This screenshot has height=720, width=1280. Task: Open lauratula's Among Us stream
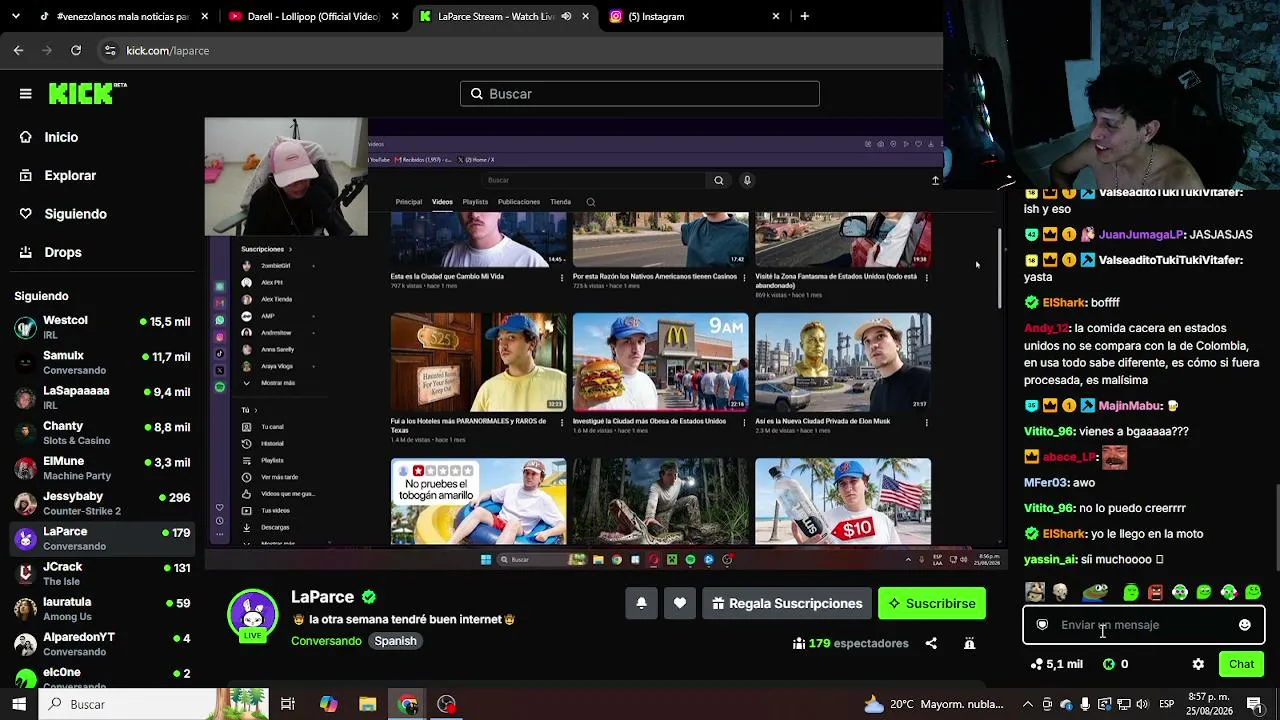(102, 609)
